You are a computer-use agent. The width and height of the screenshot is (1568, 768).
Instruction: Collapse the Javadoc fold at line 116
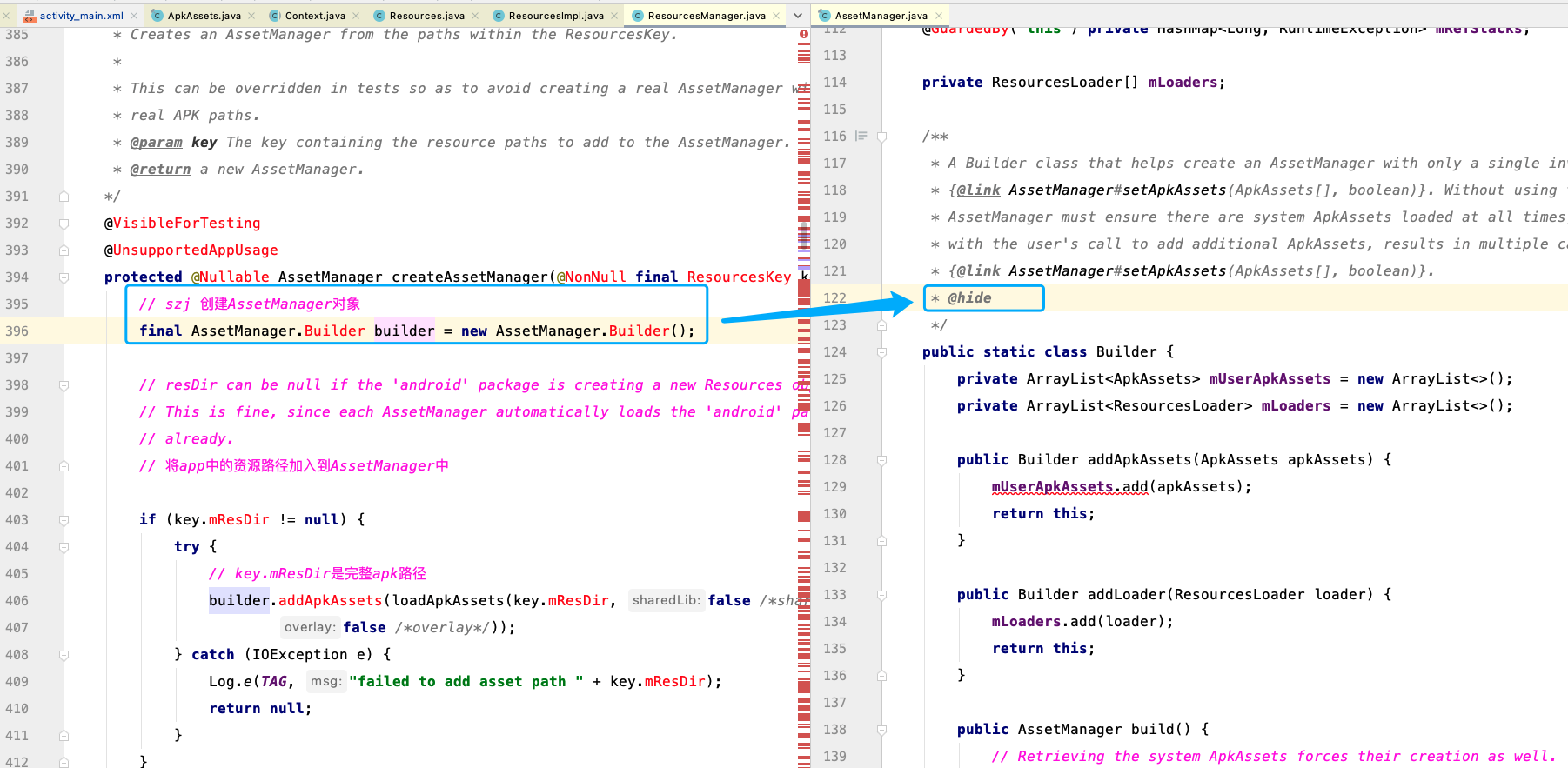(881, 137)
